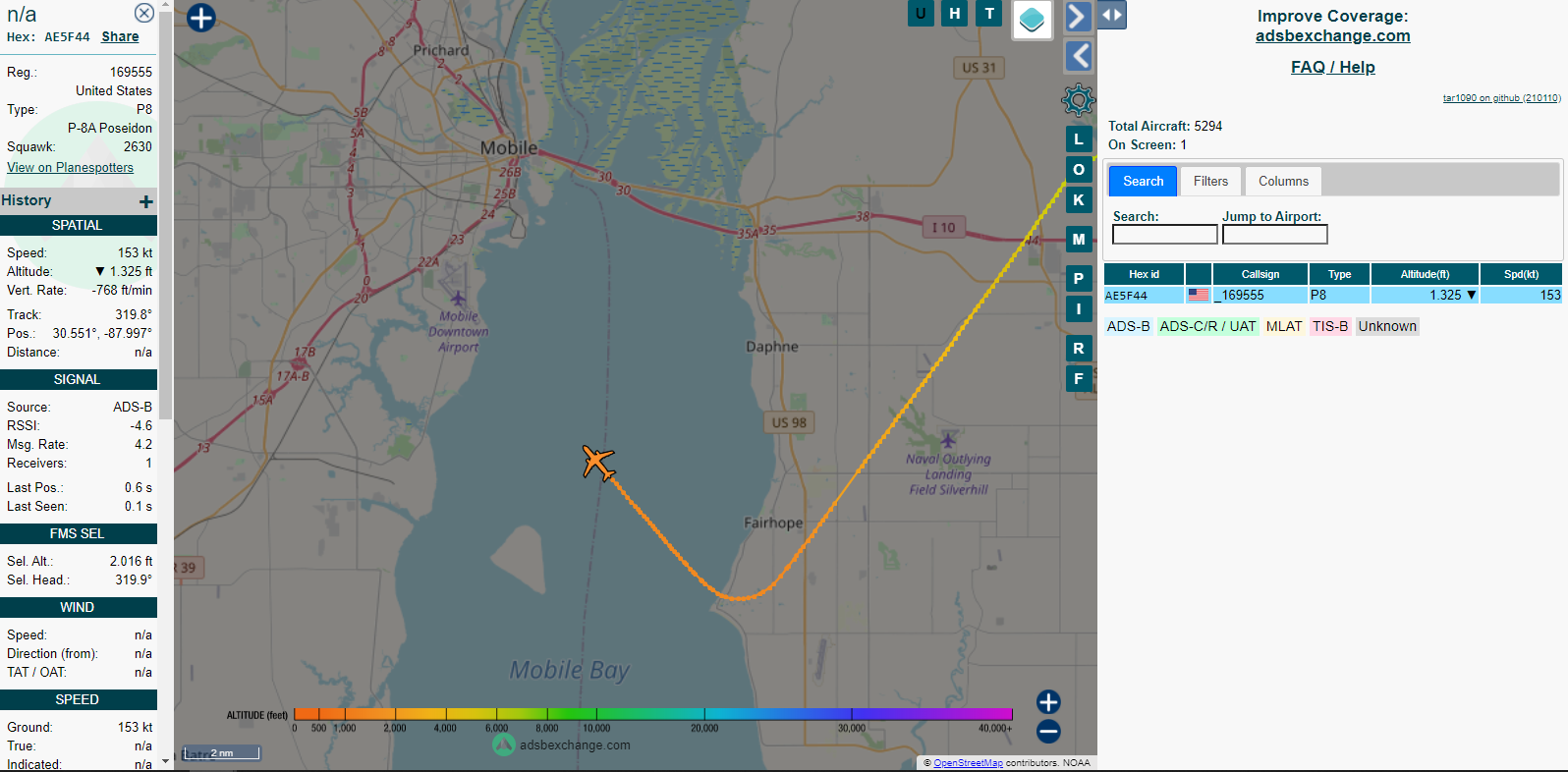
Task: Switch to the Search tab
Action: 1143,181
